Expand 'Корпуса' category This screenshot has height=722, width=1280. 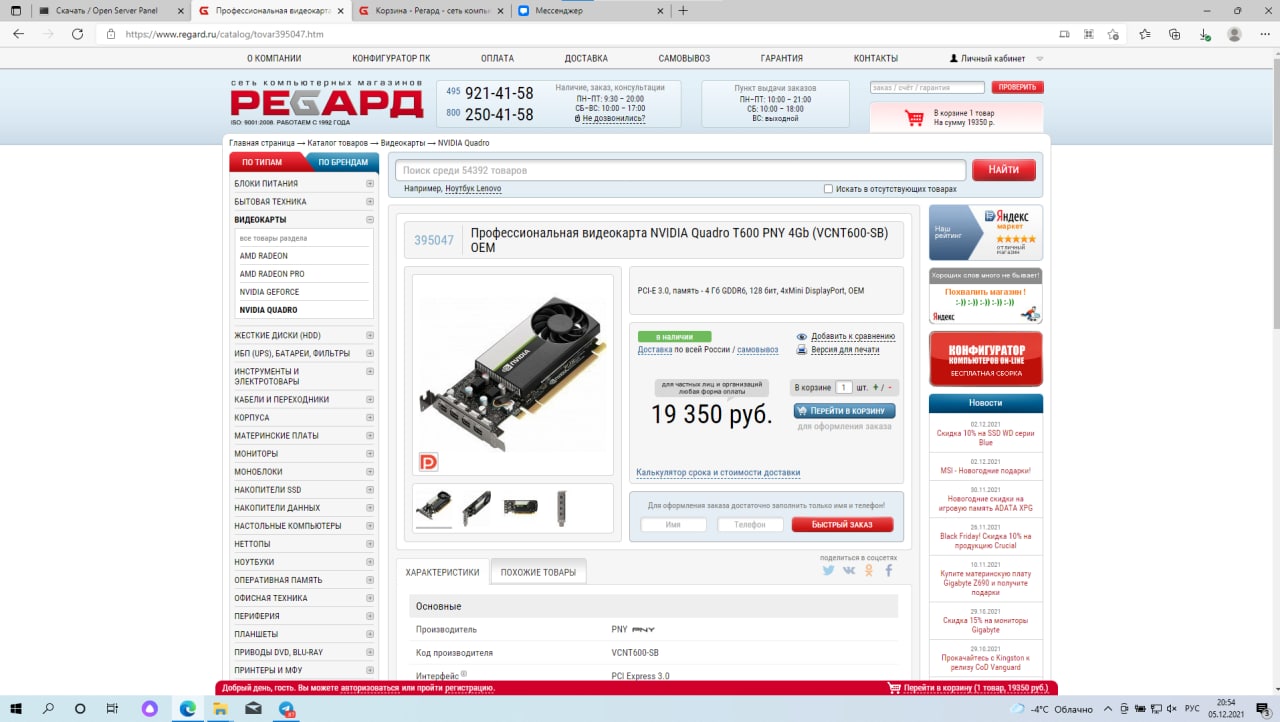[x=370, y=417]
